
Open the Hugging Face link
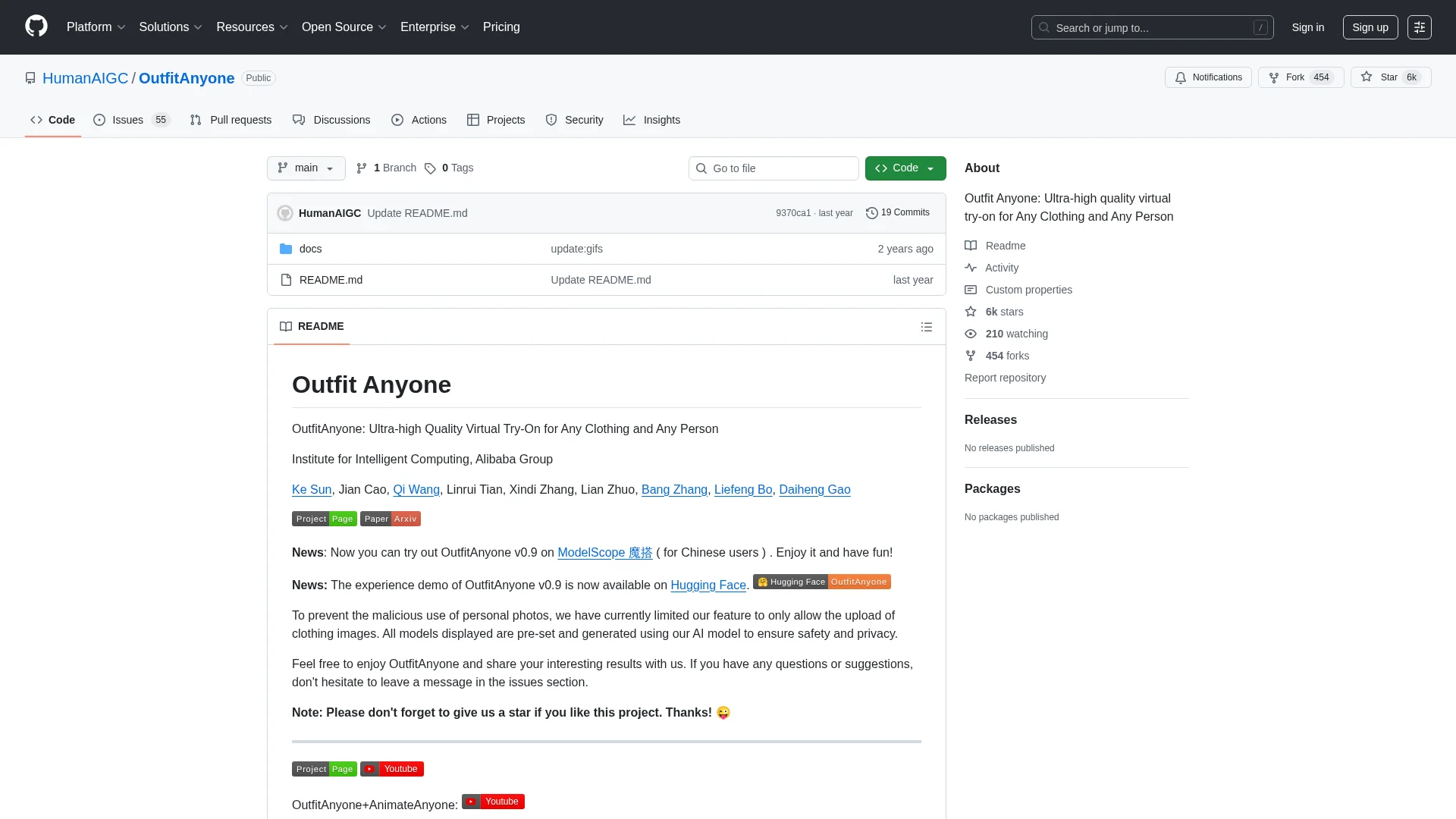(708, 585)
